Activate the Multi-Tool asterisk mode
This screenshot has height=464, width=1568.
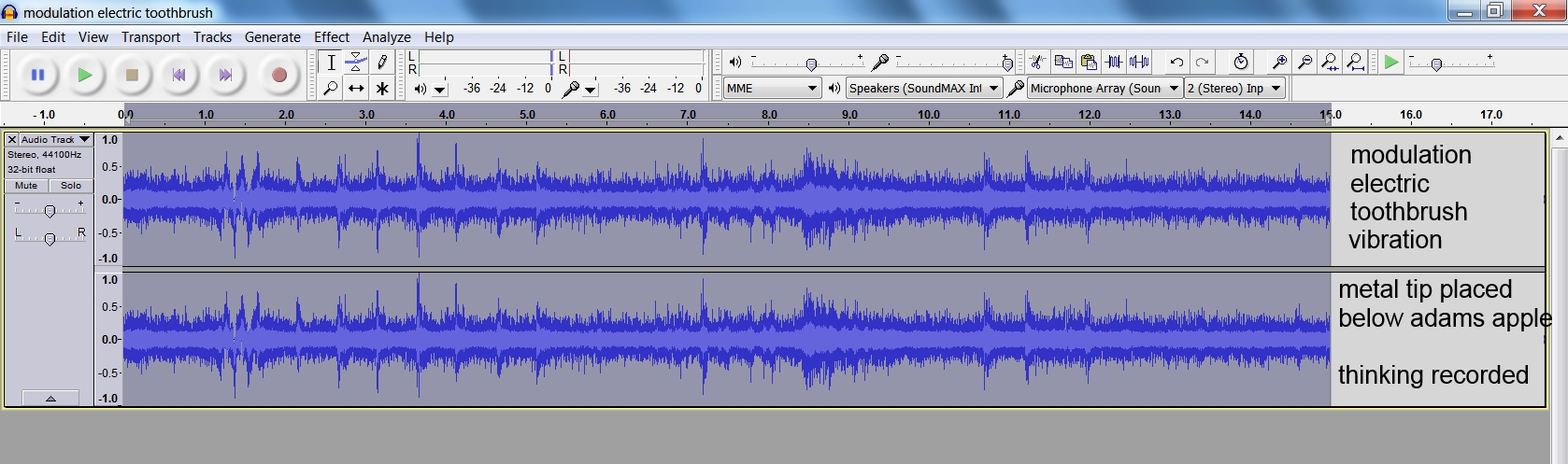382,89
